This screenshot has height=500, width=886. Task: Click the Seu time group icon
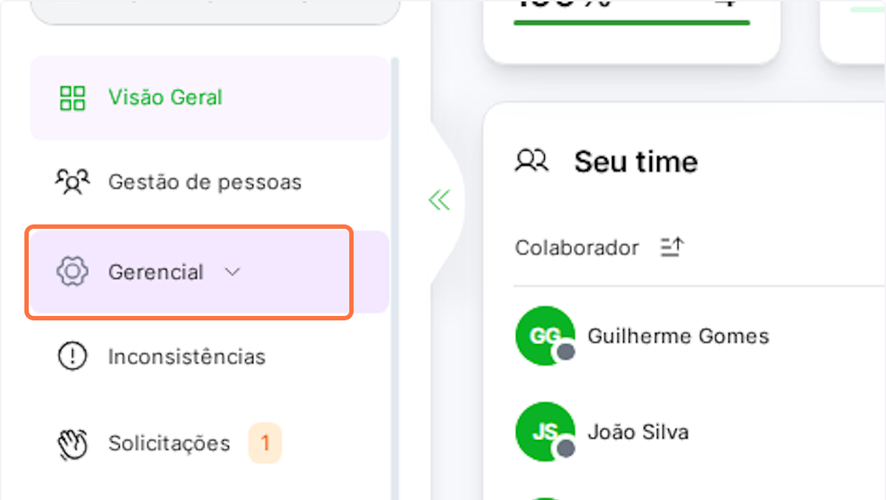[532, 161]
